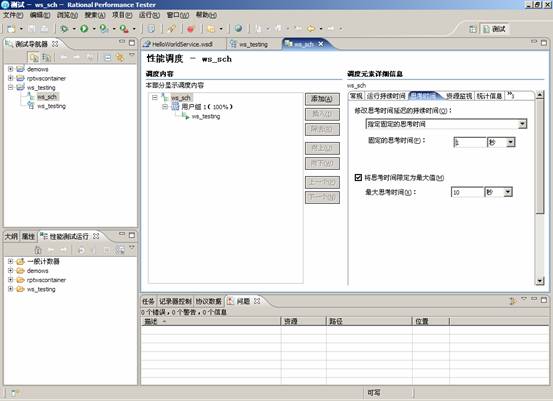This screenshot has width=553, height=401.
Task: Select the 运行持续时间 detail tab
Action: coord(386,96)
